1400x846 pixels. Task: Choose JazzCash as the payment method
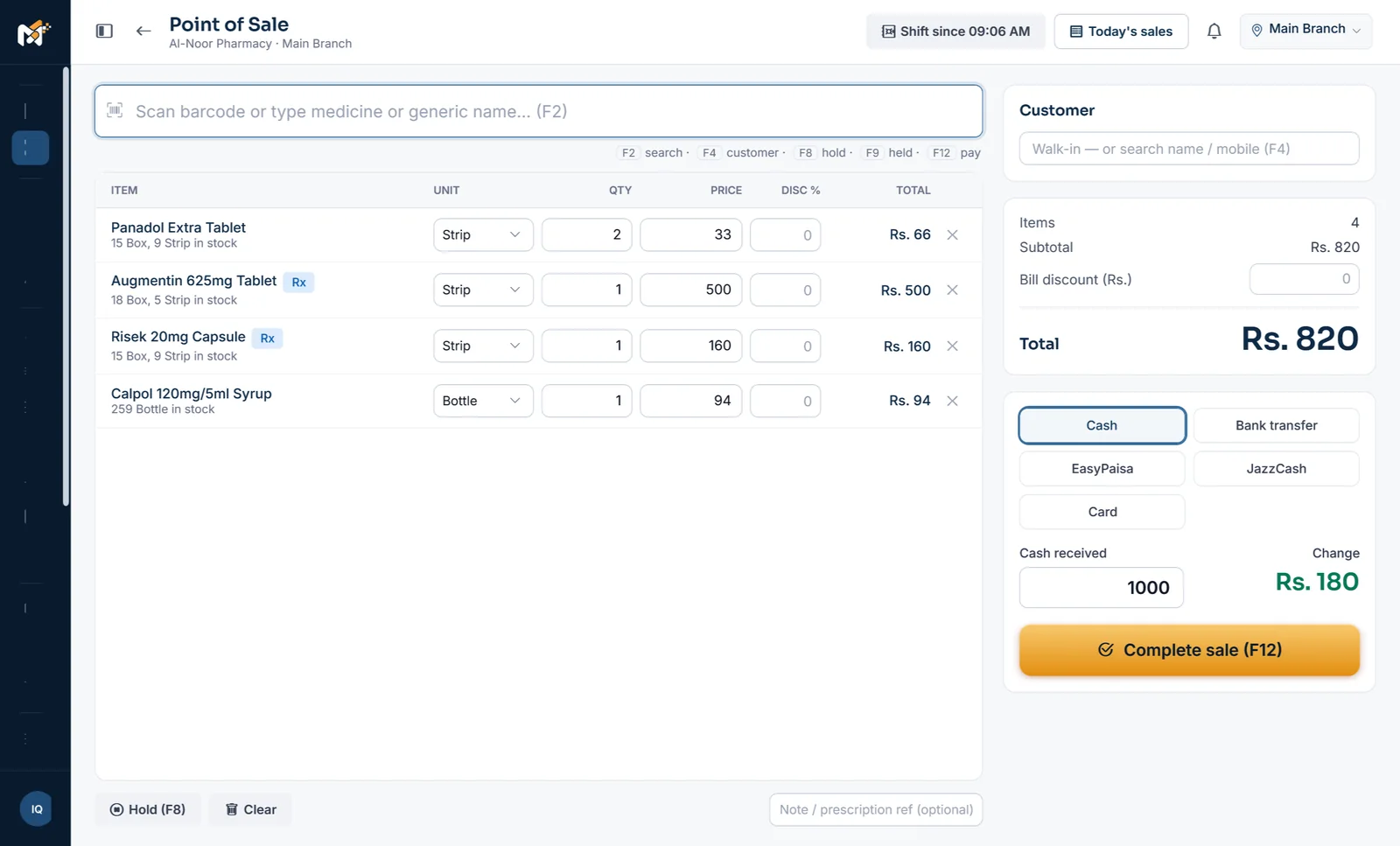click(x=1276, y=469)
